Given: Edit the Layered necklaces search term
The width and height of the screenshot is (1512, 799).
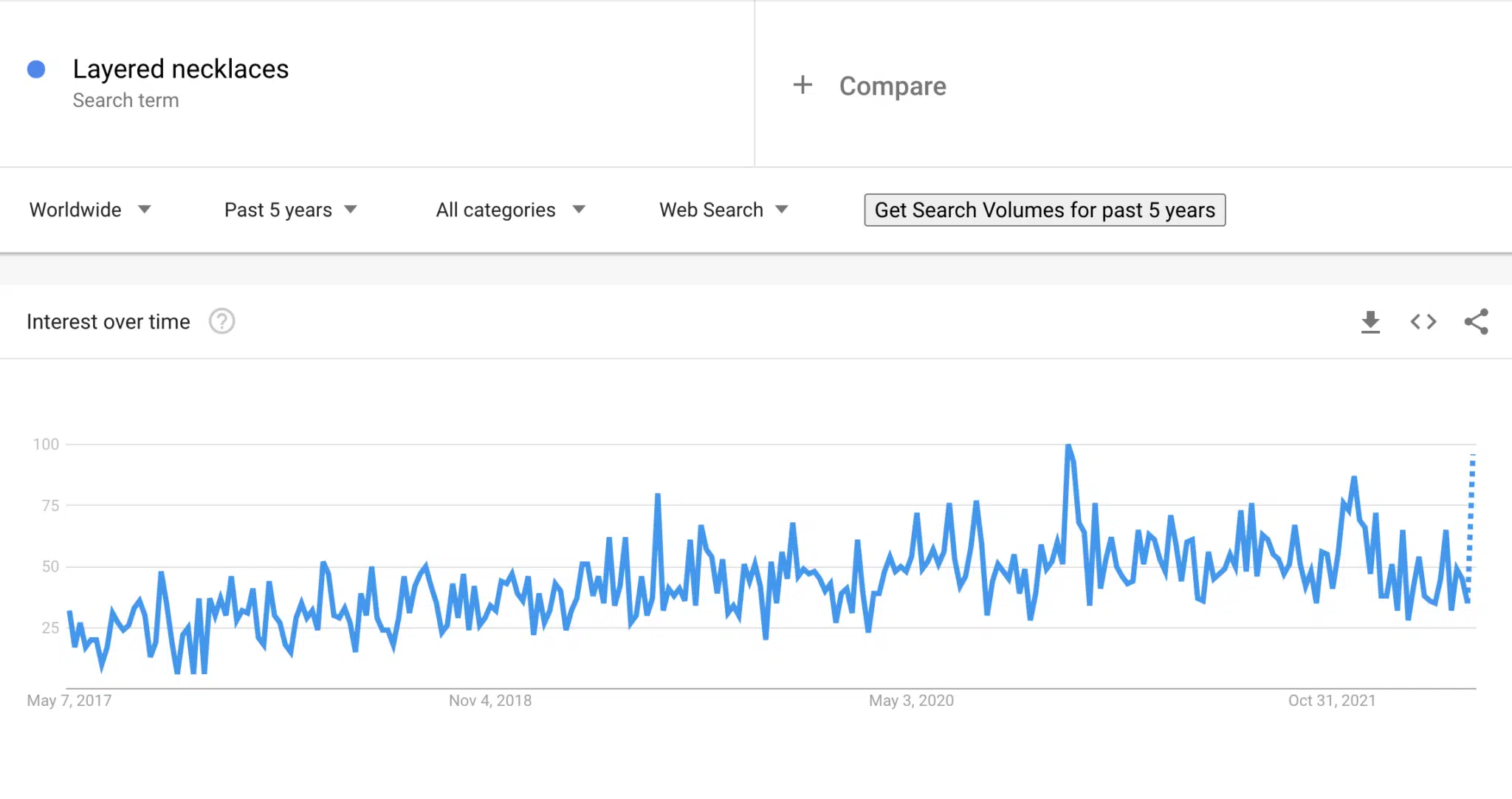Looking at the screenshot, I should pyautogui.click(x=181, y=69).
